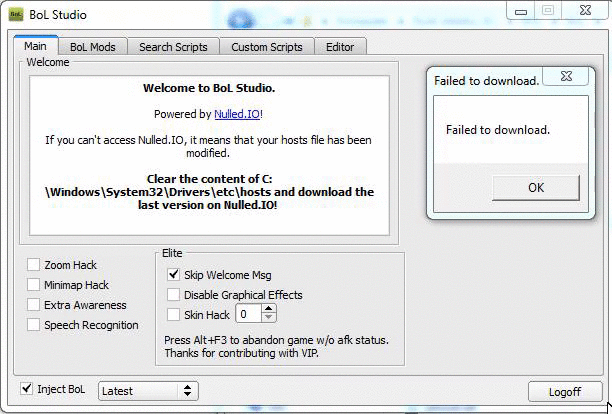Switch to the Editor tab
612x414 pixels.
[x=340, y=47]
